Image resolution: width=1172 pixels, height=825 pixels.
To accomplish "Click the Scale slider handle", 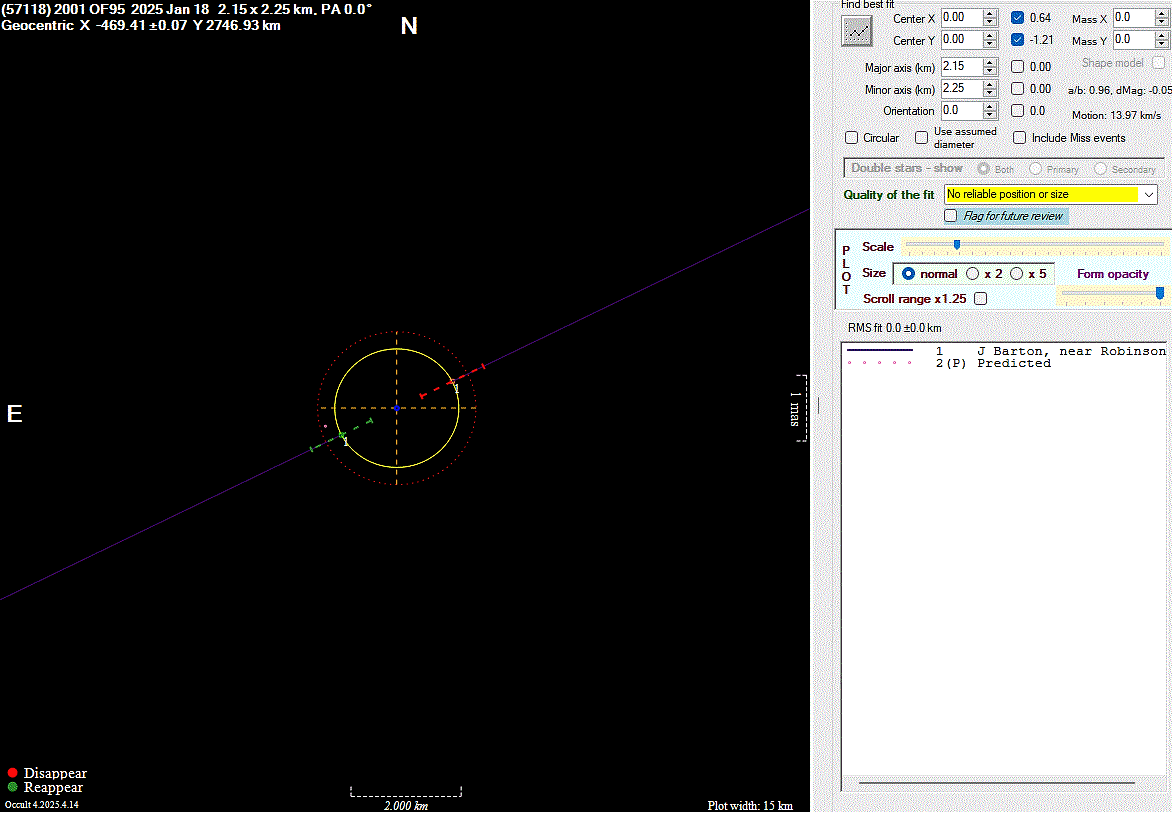I will pyautogui.click(x=957, y=245).
